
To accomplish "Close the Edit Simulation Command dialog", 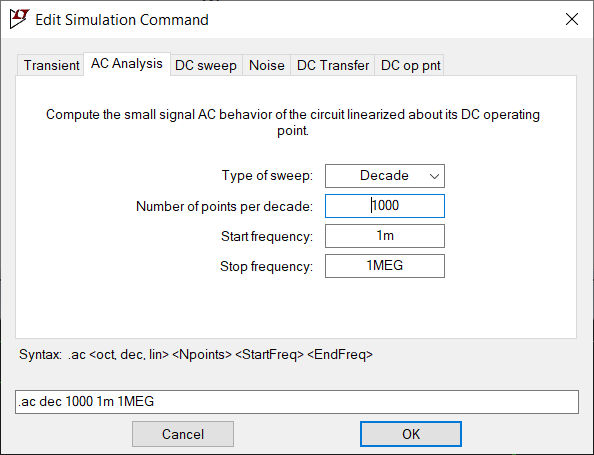I will [572, 19].
